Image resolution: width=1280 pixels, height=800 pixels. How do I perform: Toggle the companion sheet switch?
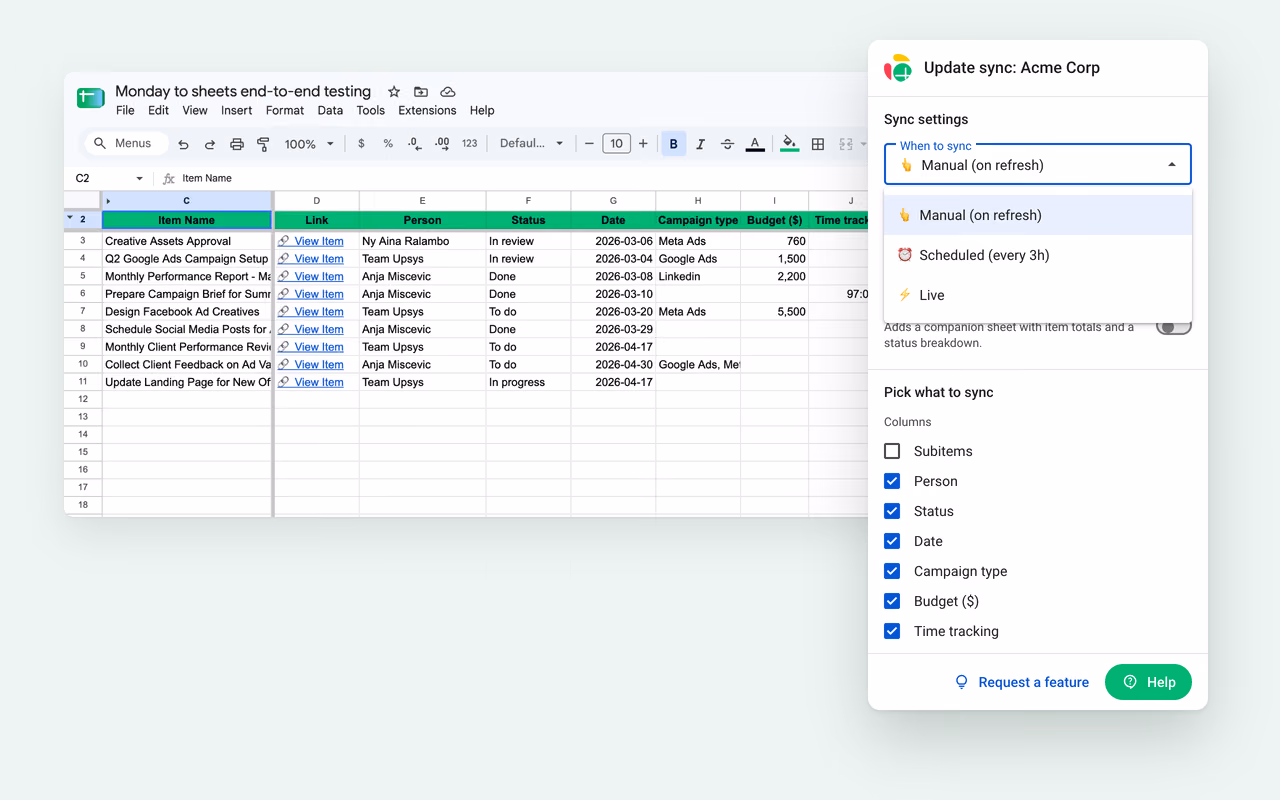(1174, 327)
